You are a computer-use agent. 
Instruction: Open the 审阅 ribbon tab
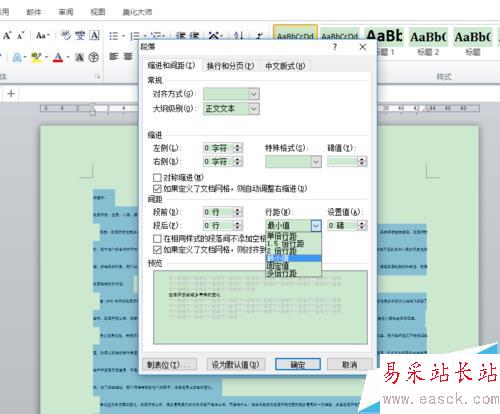(x=66, y=12)
